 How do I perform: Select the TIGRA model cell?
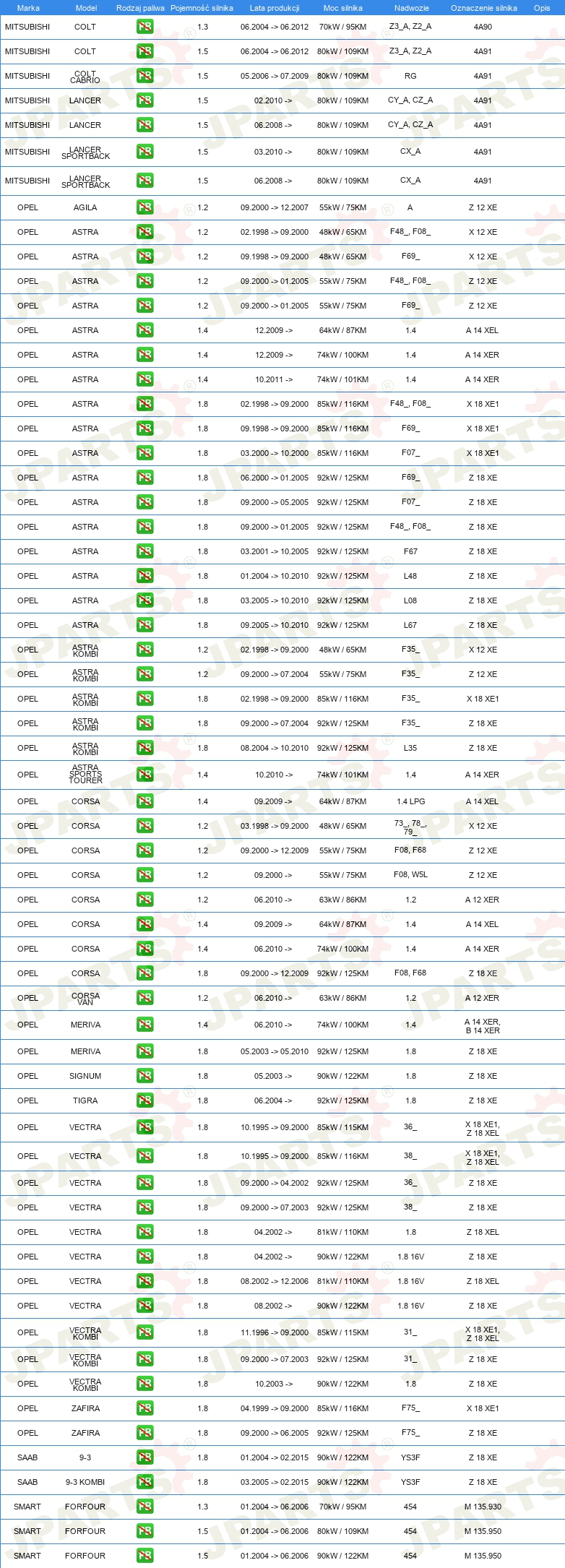pos(85,1100)
